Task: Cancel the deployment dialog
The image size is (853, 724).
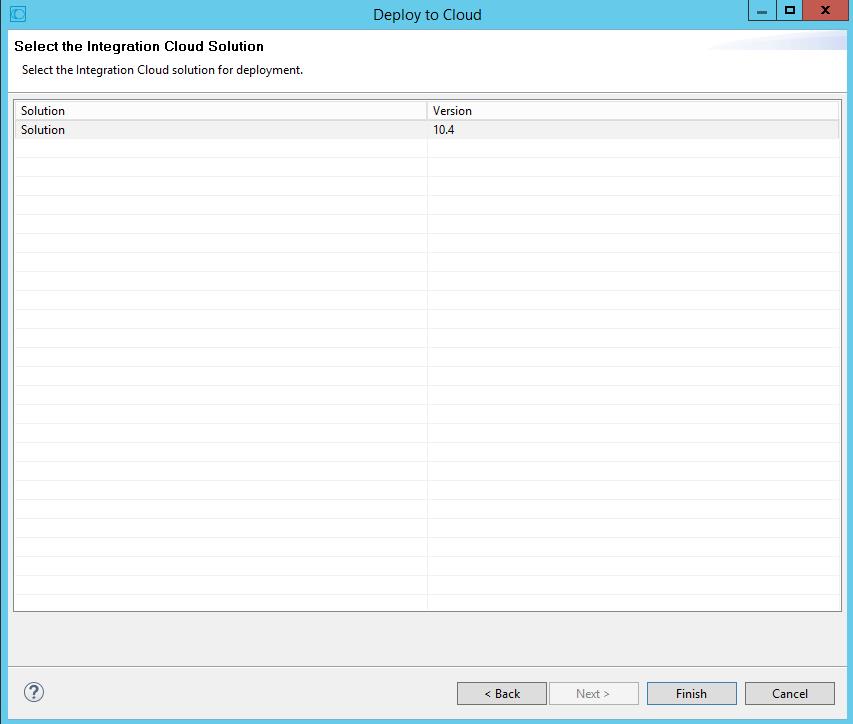Action: coord(789,694)
